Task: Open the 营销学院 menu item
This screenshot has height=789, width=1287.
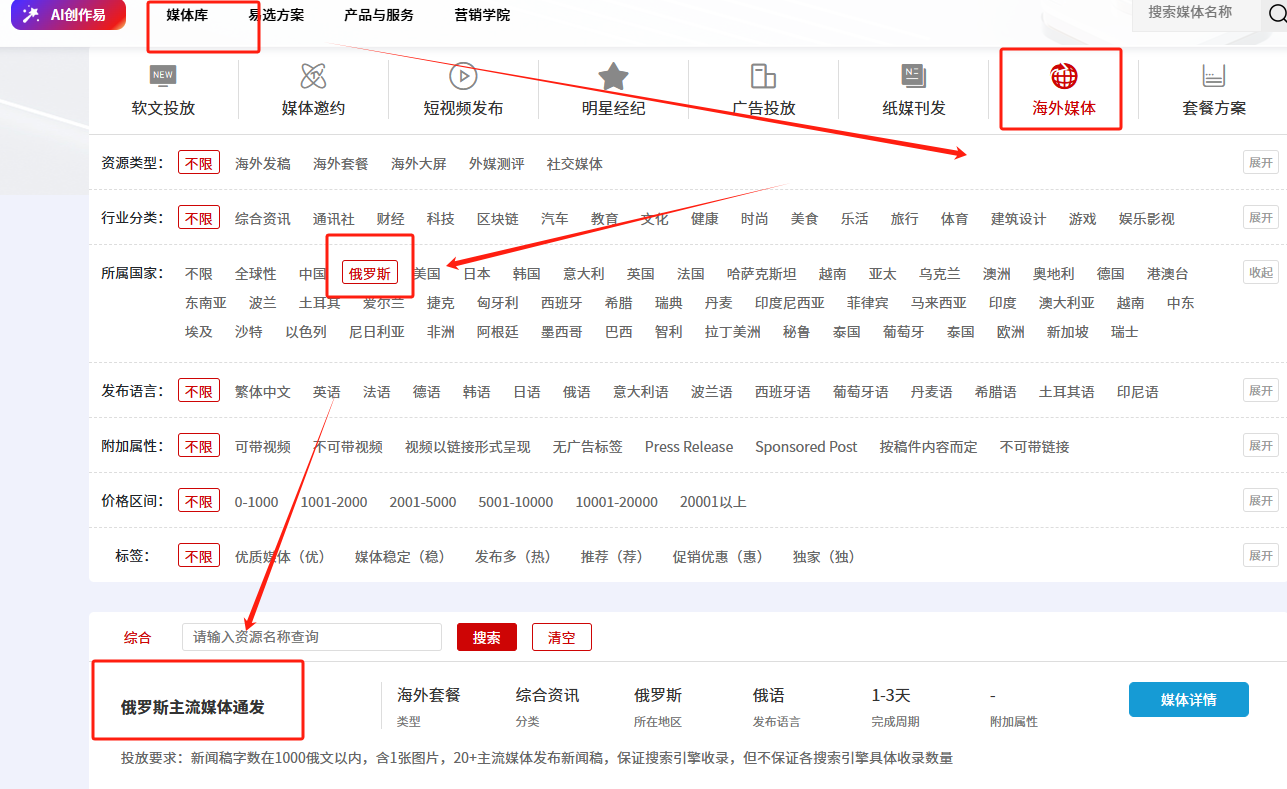Action: pos(481,15)
